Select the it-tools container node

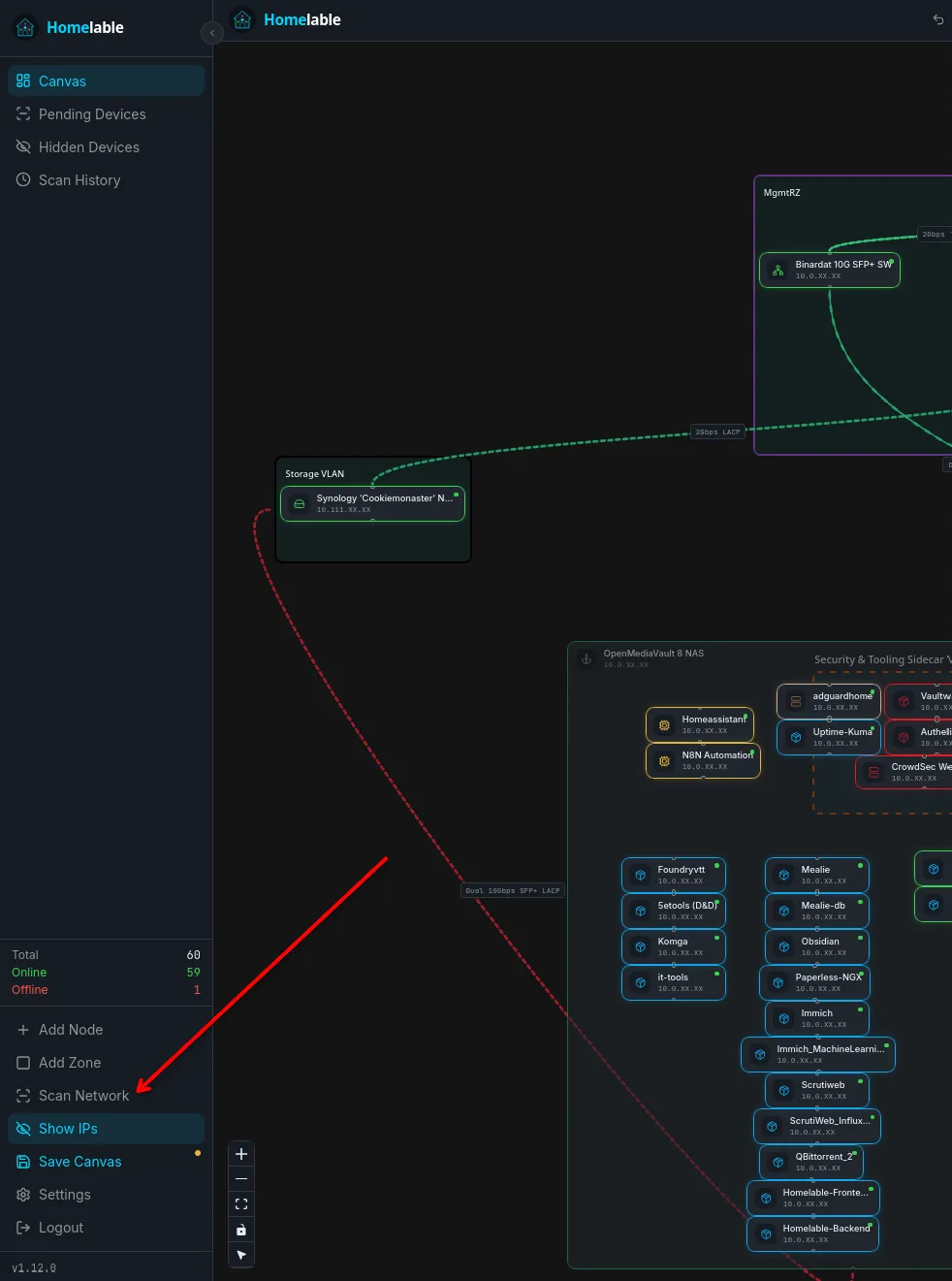[674, 982]
